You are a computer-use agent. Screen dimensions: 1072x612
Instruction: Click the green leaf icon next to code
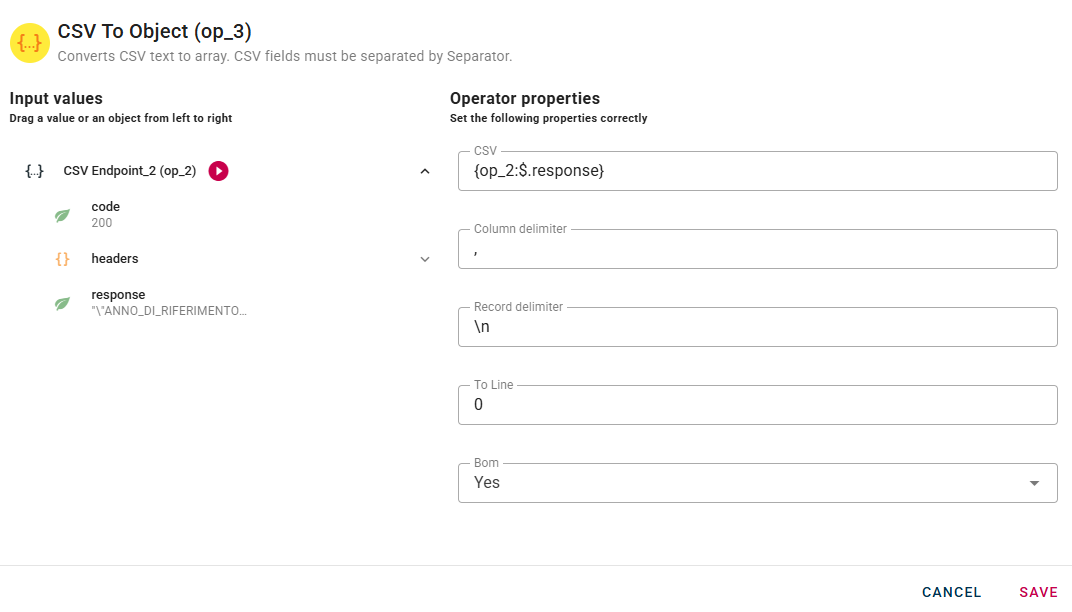(62, 215)
